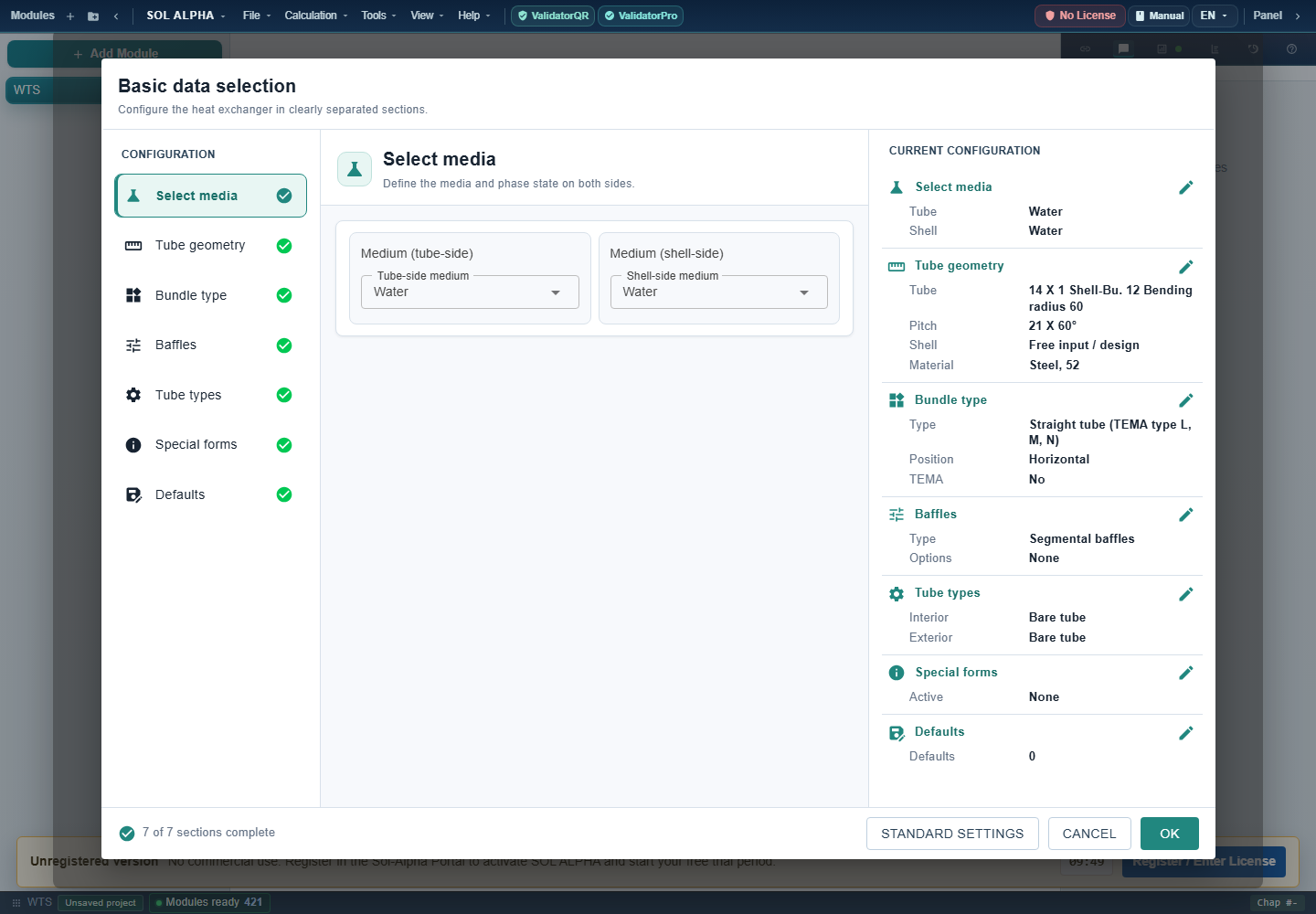Click the folder icon in top bar
The image size is (1316, 914).
click(x=93, y=16)
